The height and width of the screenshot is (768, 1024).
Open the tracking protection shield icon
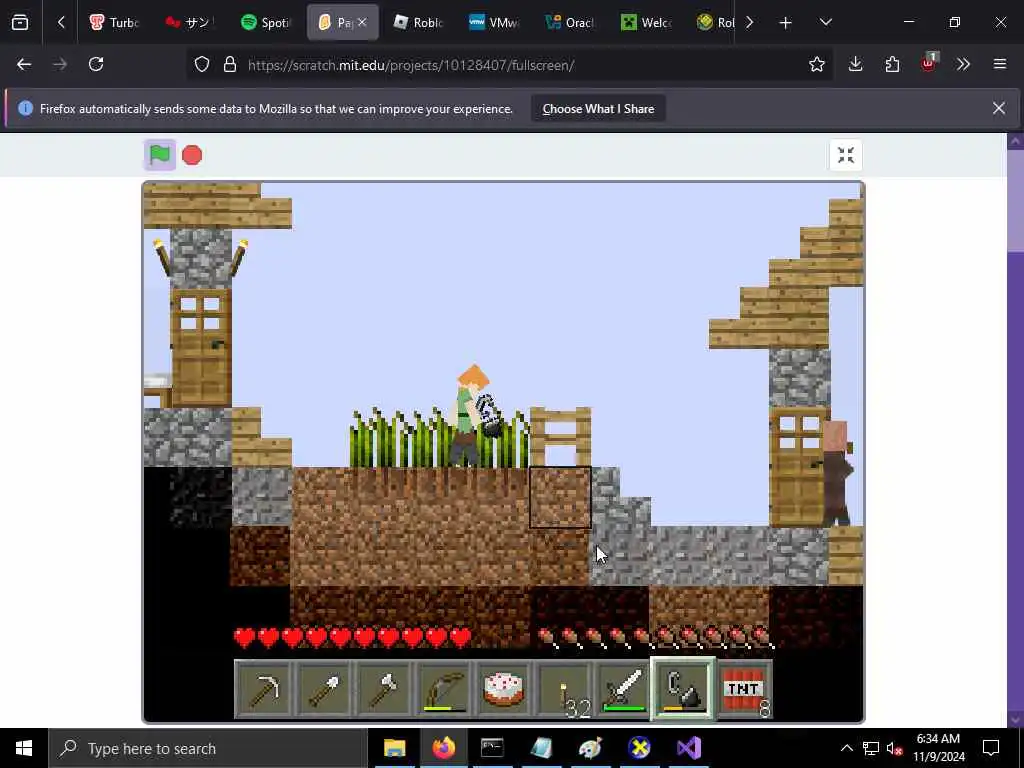(202, 64)
